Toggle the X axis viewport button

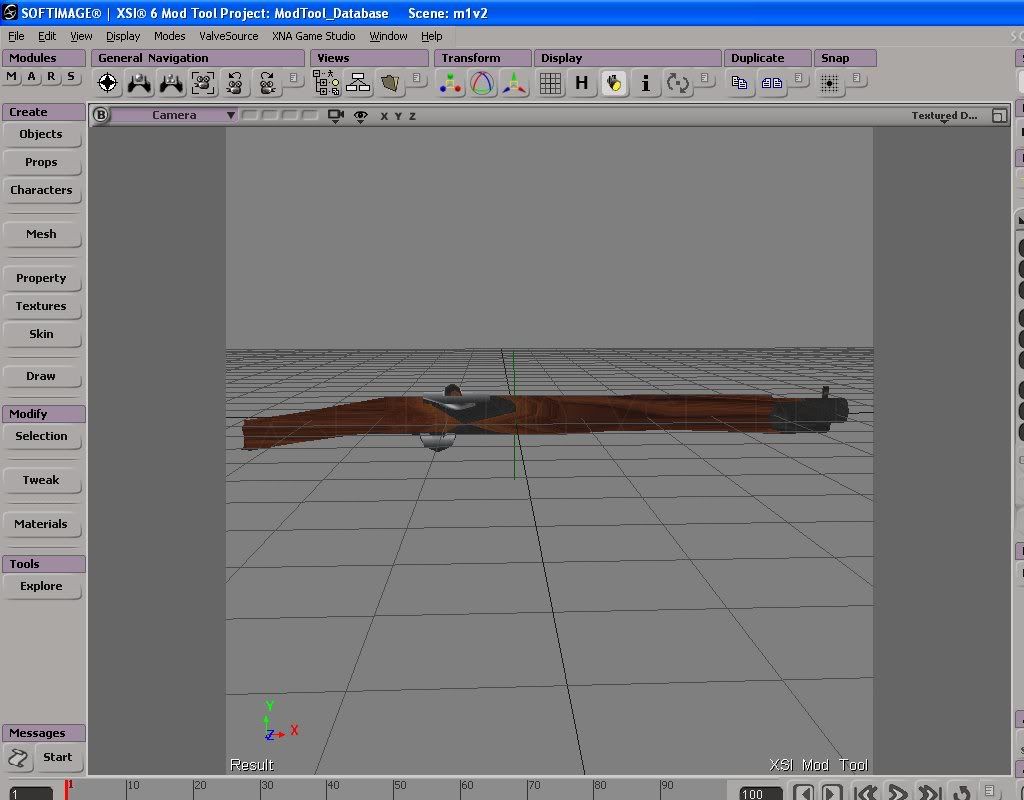pos(384,116)
